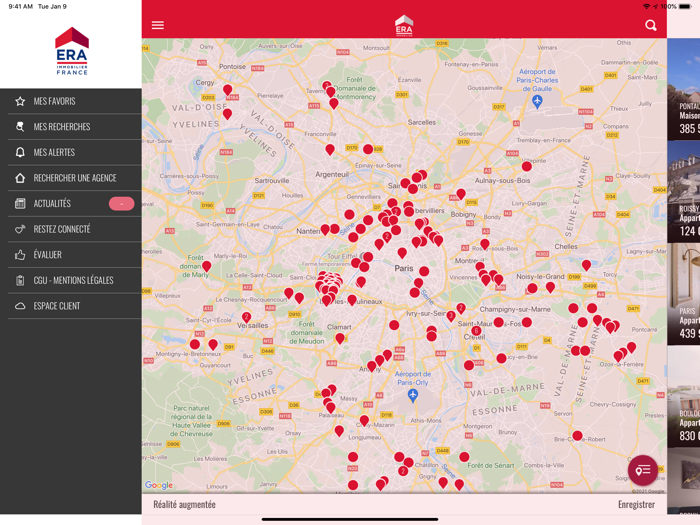Open the hamburger menu icon
The image size is (700, 525).
[158, 25]
